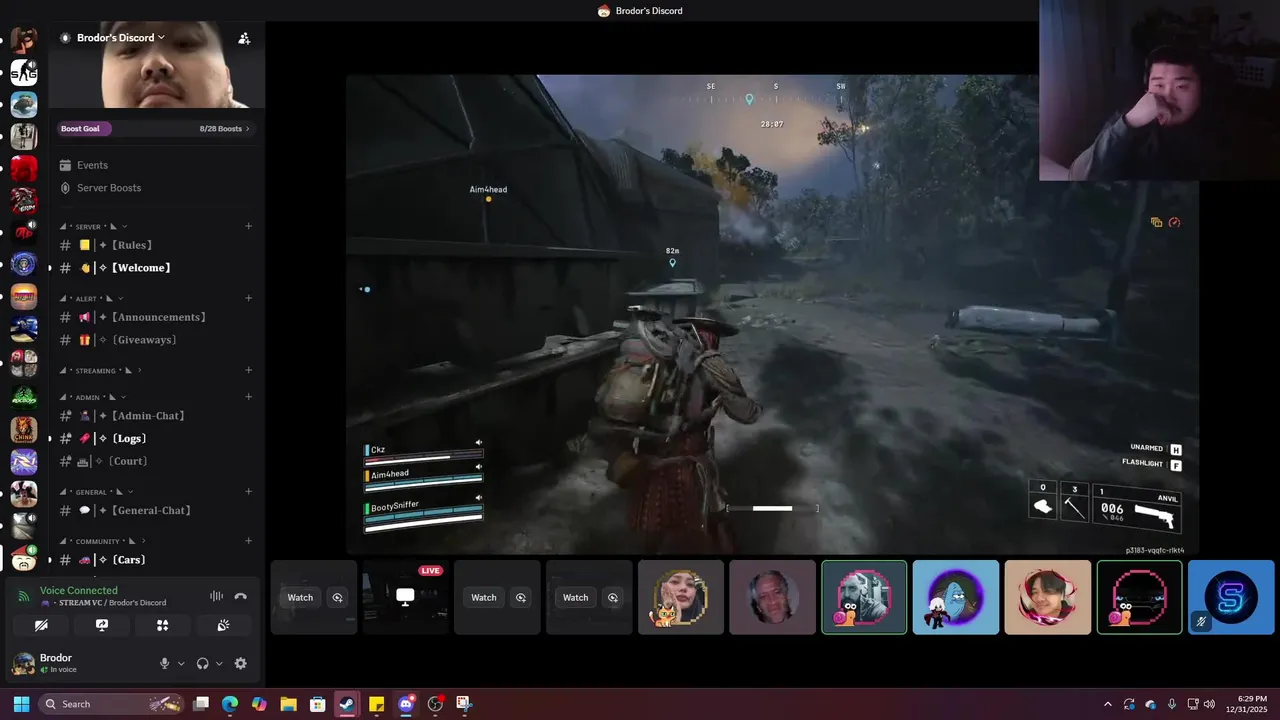Open Copilot from the taskbar
Image resolution: width=1280 pixels, height=720 pixels.
(259, 704)
